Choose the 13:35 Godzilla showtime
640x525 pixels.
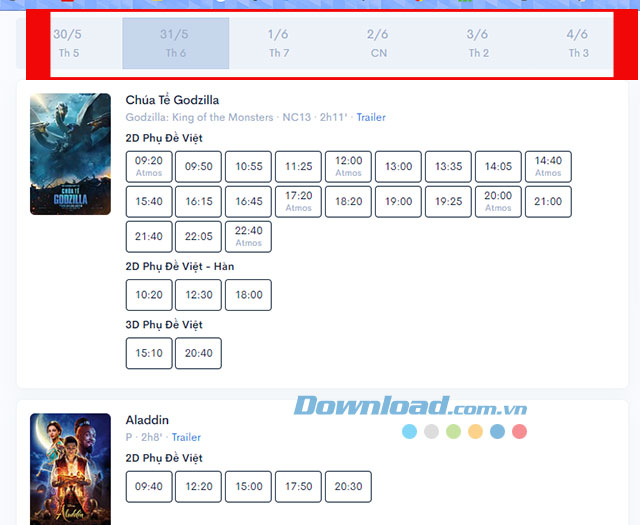(448, 167)
